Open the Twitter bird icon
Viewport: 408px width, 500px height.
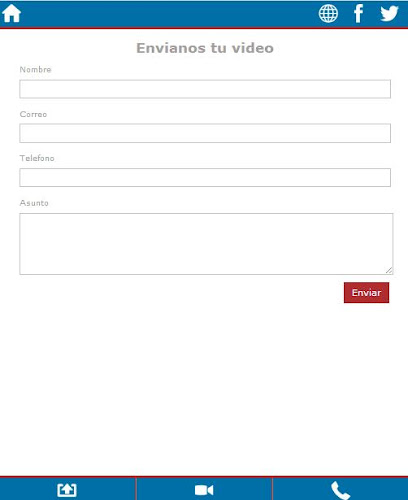tap(389, 14)
